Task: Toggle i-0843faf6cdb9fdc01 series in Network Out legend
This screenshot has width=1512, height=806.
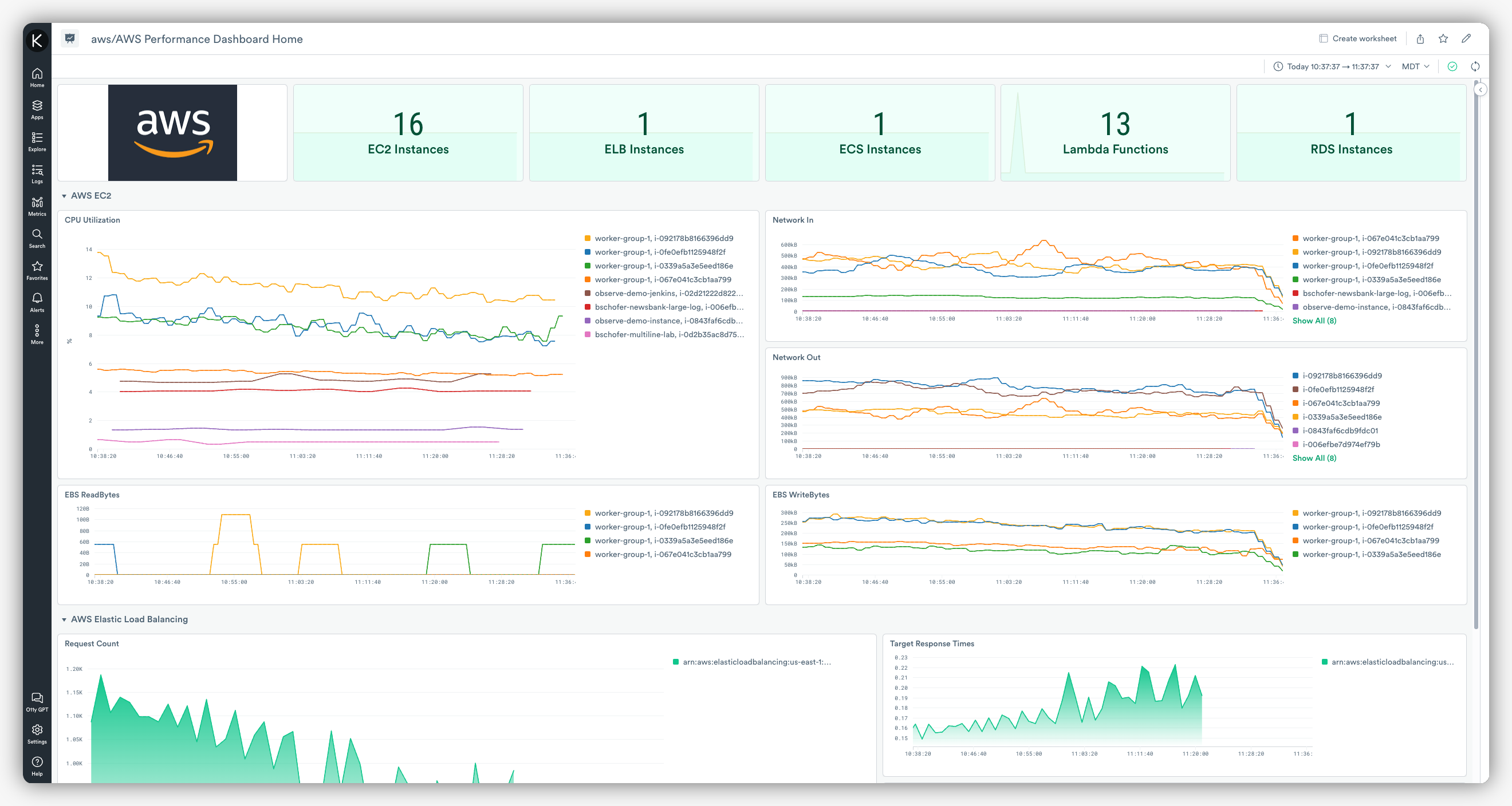Action: coord(1336,430)
